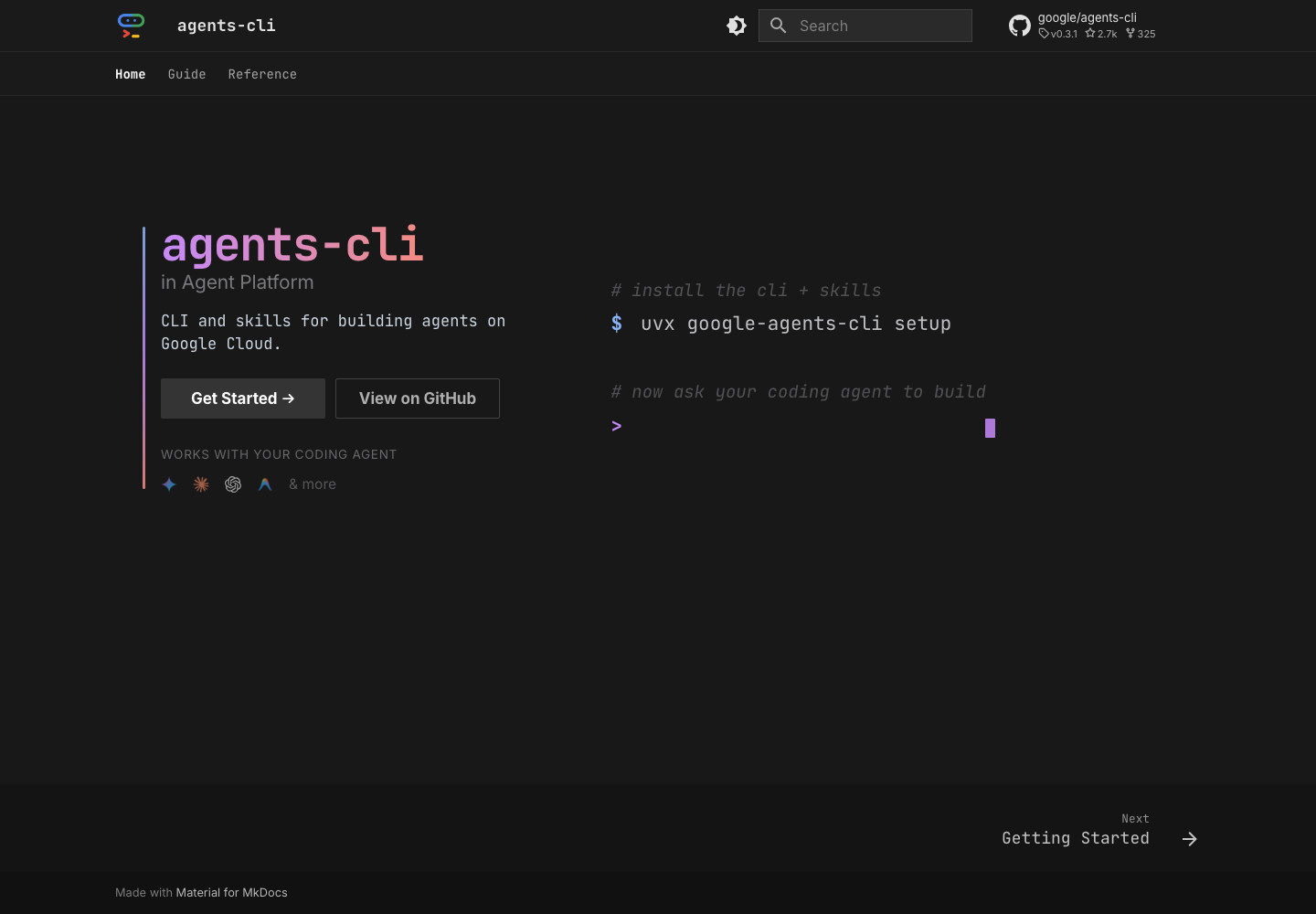Click the Claude starburst icon
This screenshot has width=1316, height=914.
click(x=201, y=484)
